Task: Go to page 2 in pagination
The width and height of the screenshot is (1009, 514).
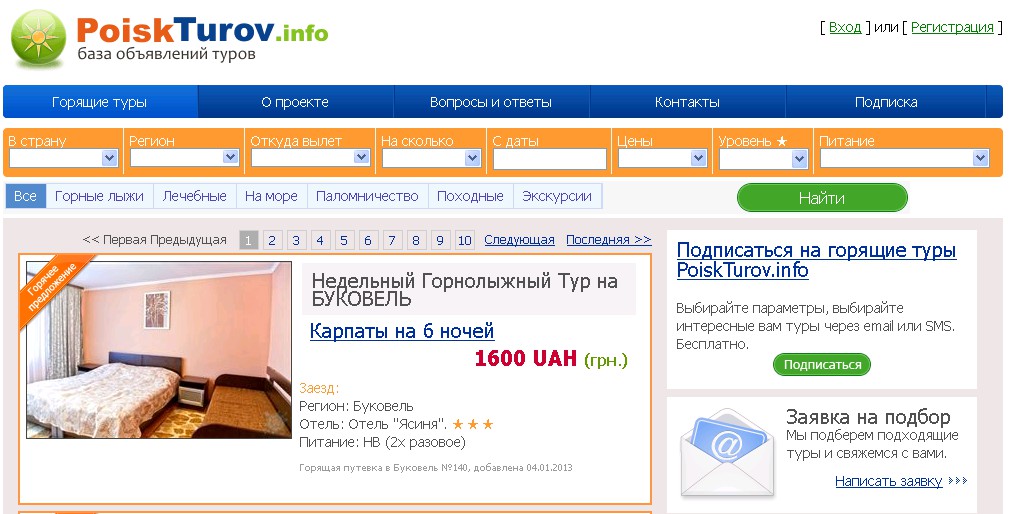Action: pyautogui.click(x=272, y=241)
